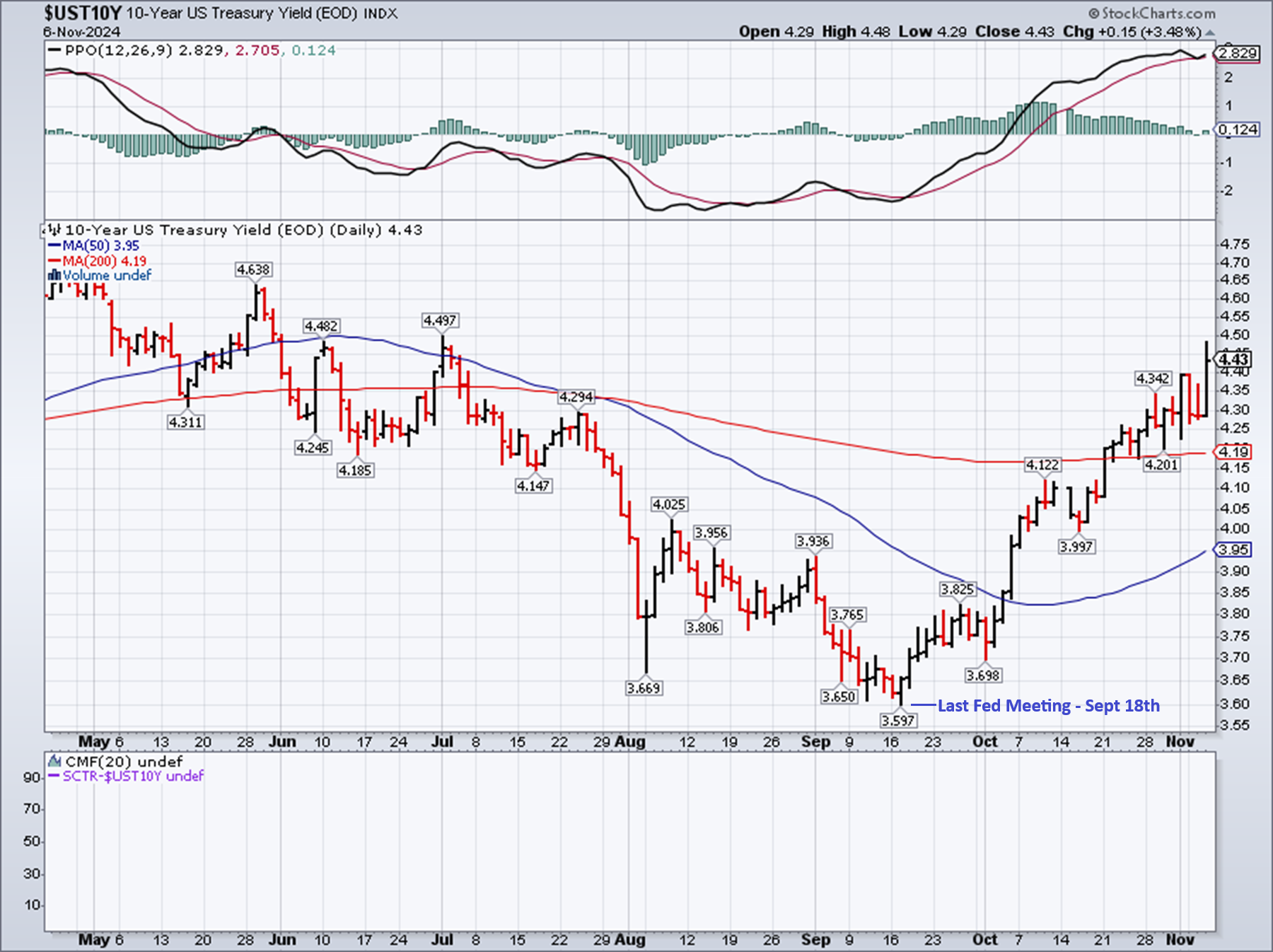
Task: Click the Volume histogram legend icon
Action: click(x=54, y=275)
